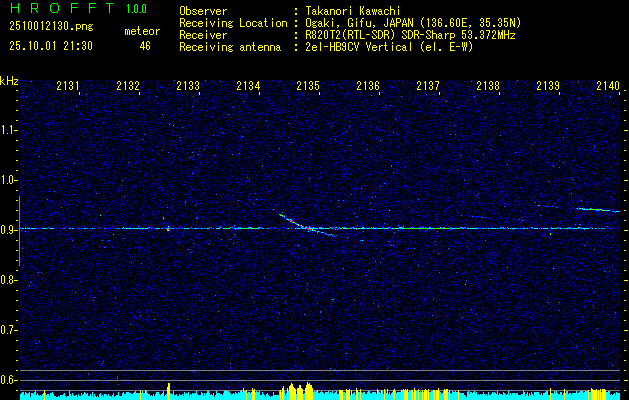
Task: Click the 0.7 kHz frequency label
Action: [8, 330]
